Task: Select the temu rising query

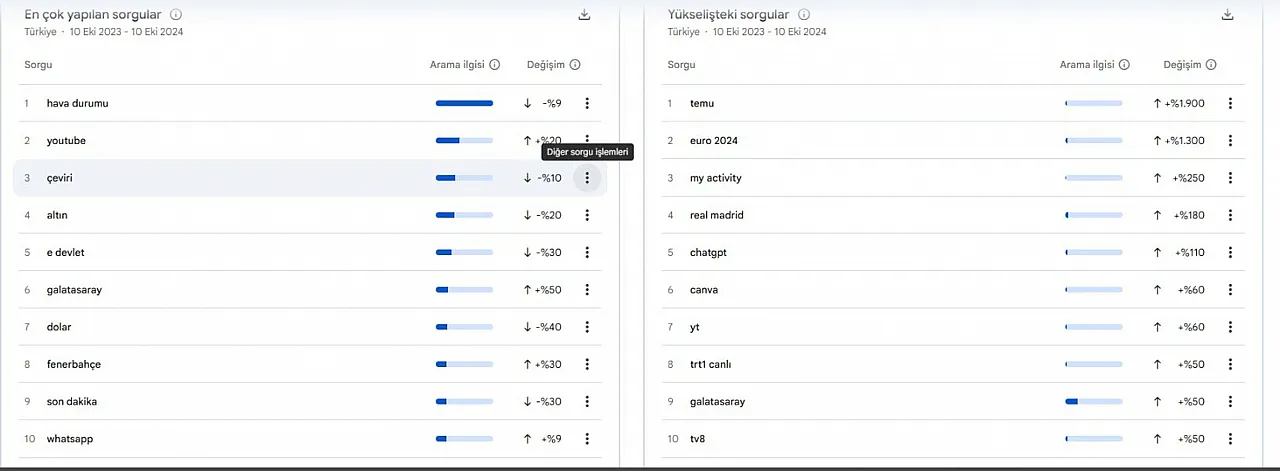Action: [x=702, y=103]
